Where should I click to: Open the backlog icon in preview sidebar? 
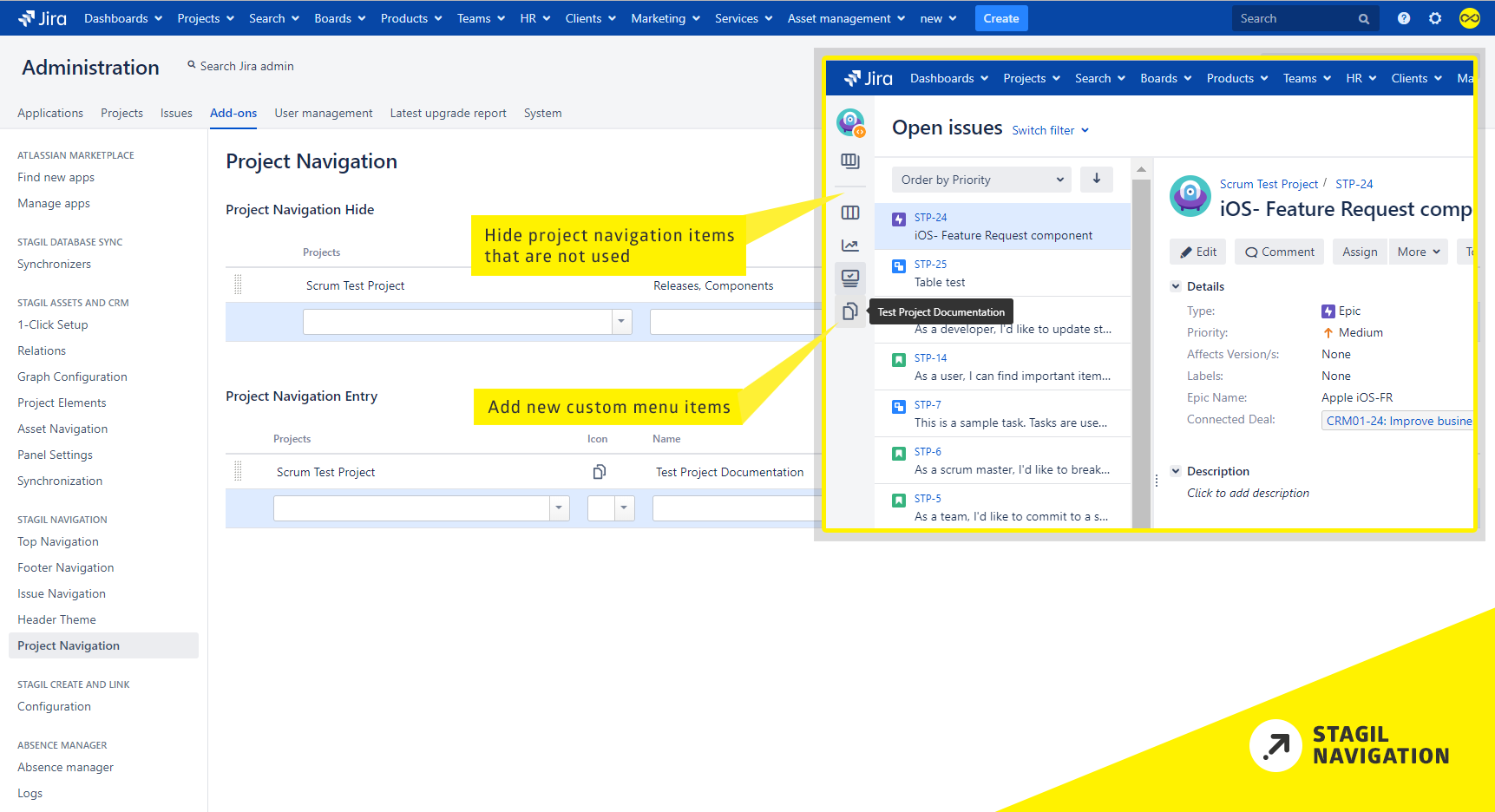coord(850,161)
